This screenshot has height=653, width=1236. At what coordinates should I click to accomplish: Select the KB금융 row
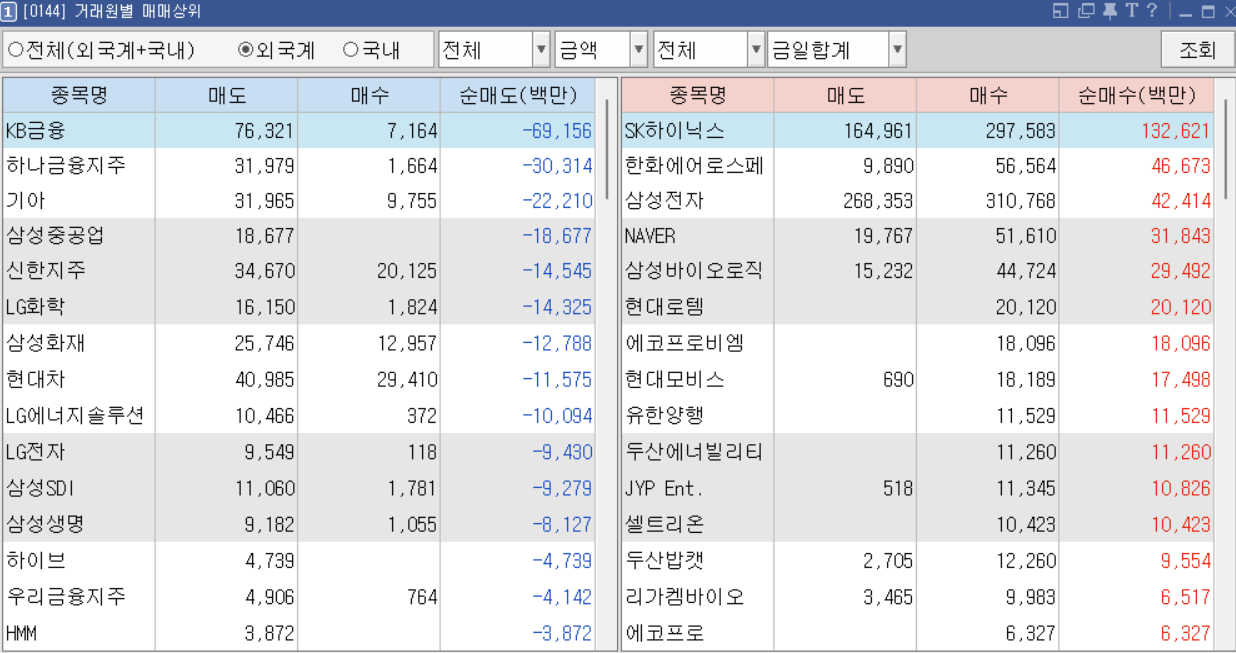[299, 130]
